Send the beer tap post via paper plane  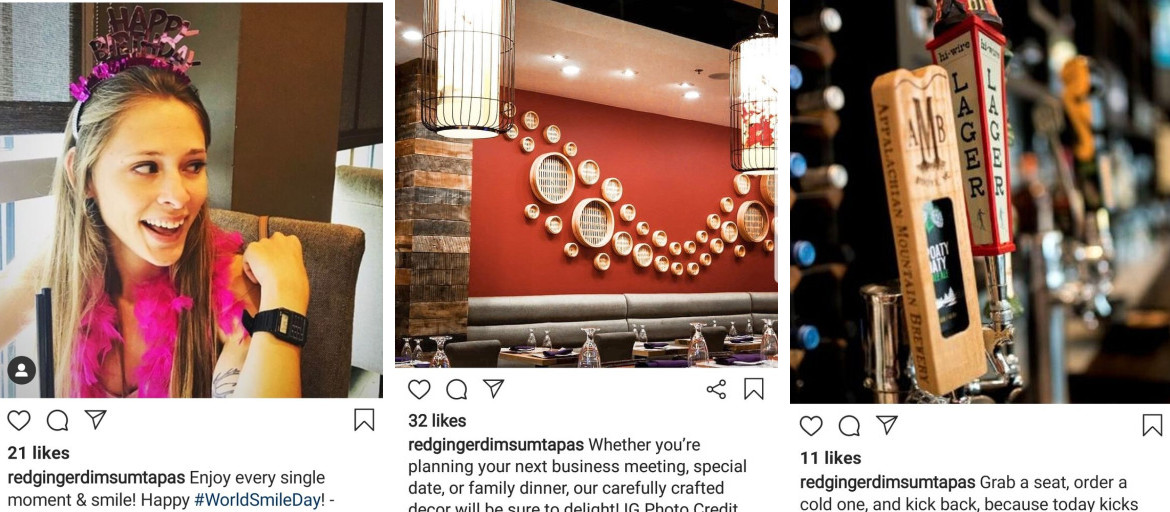tap(886, 425)
